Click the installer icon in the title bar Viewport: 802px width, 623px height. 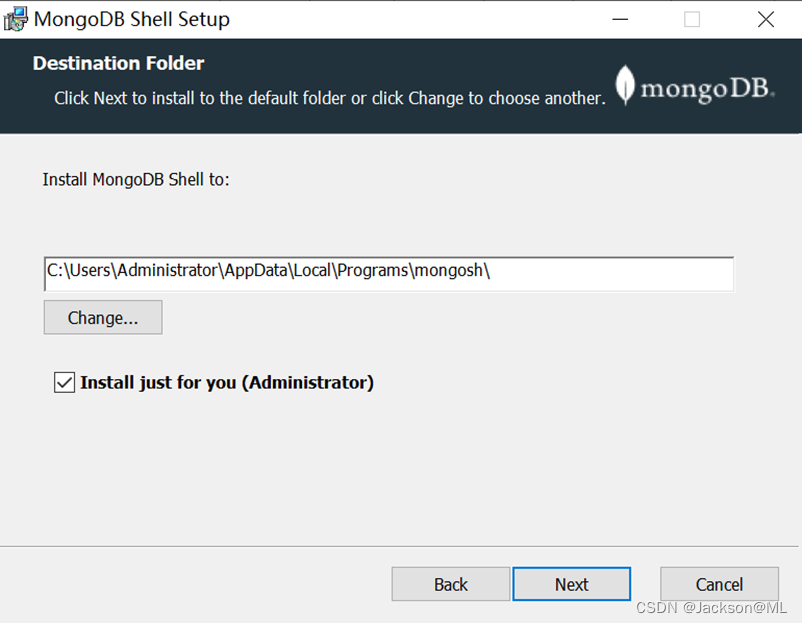tap(15, 19)
